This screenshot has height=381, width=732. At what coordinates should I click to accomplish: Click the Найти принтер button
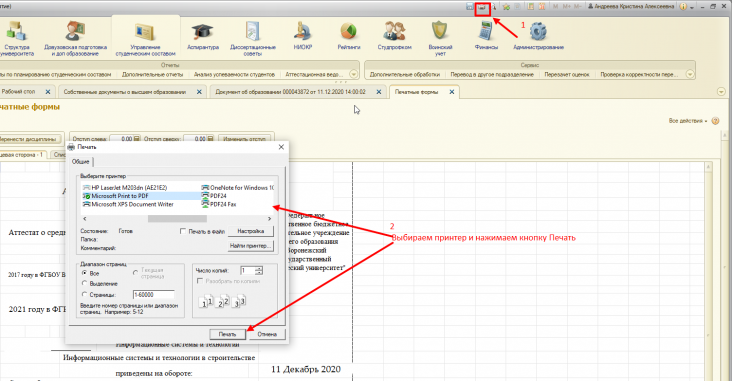(251, 246)
